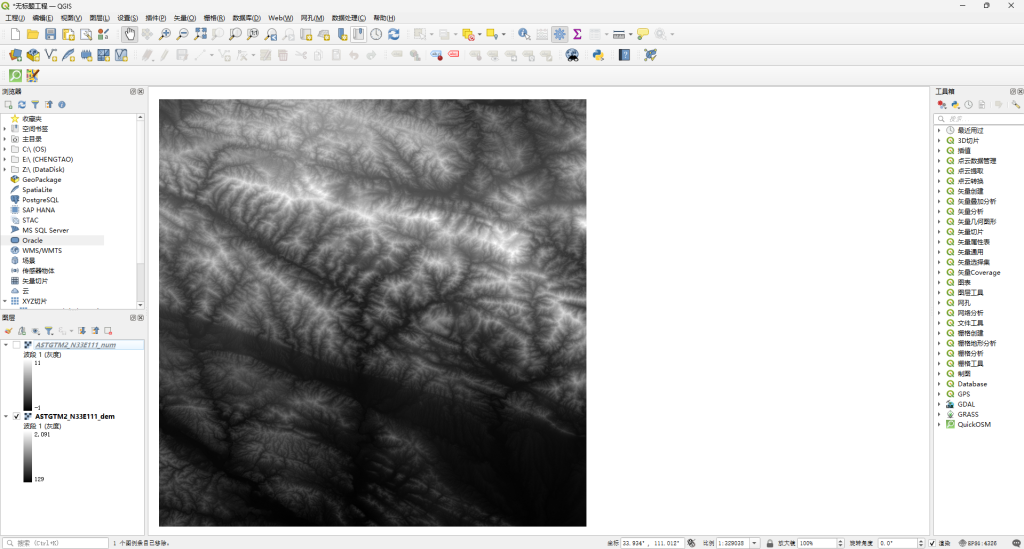Click the Zoom In magnifier tool
The height and width of the screenshot is (549, 1024).
pos(165,34)
